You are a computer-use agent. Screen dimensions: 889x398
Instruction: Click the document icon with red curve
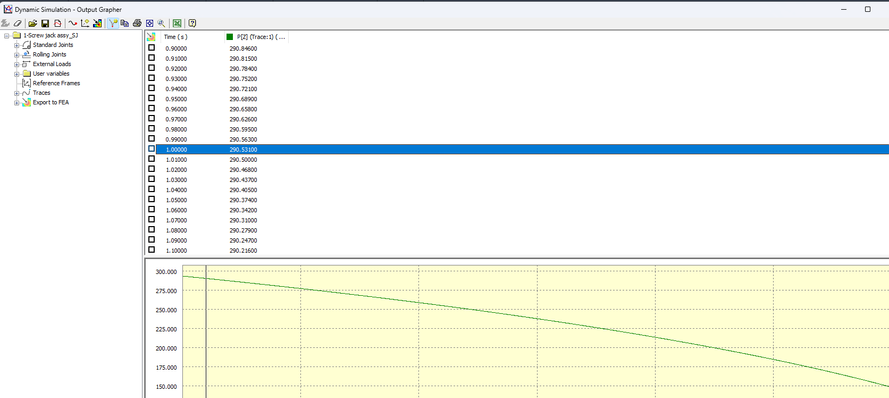click(57, 23)
